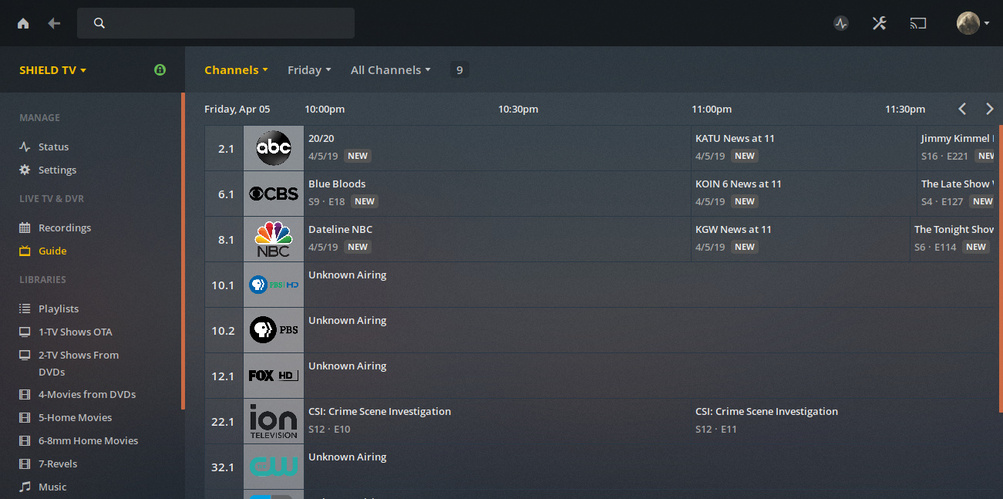Open the user avatar account menu
This screenshot has width=1003, height=499.
(x=972, y=24)
